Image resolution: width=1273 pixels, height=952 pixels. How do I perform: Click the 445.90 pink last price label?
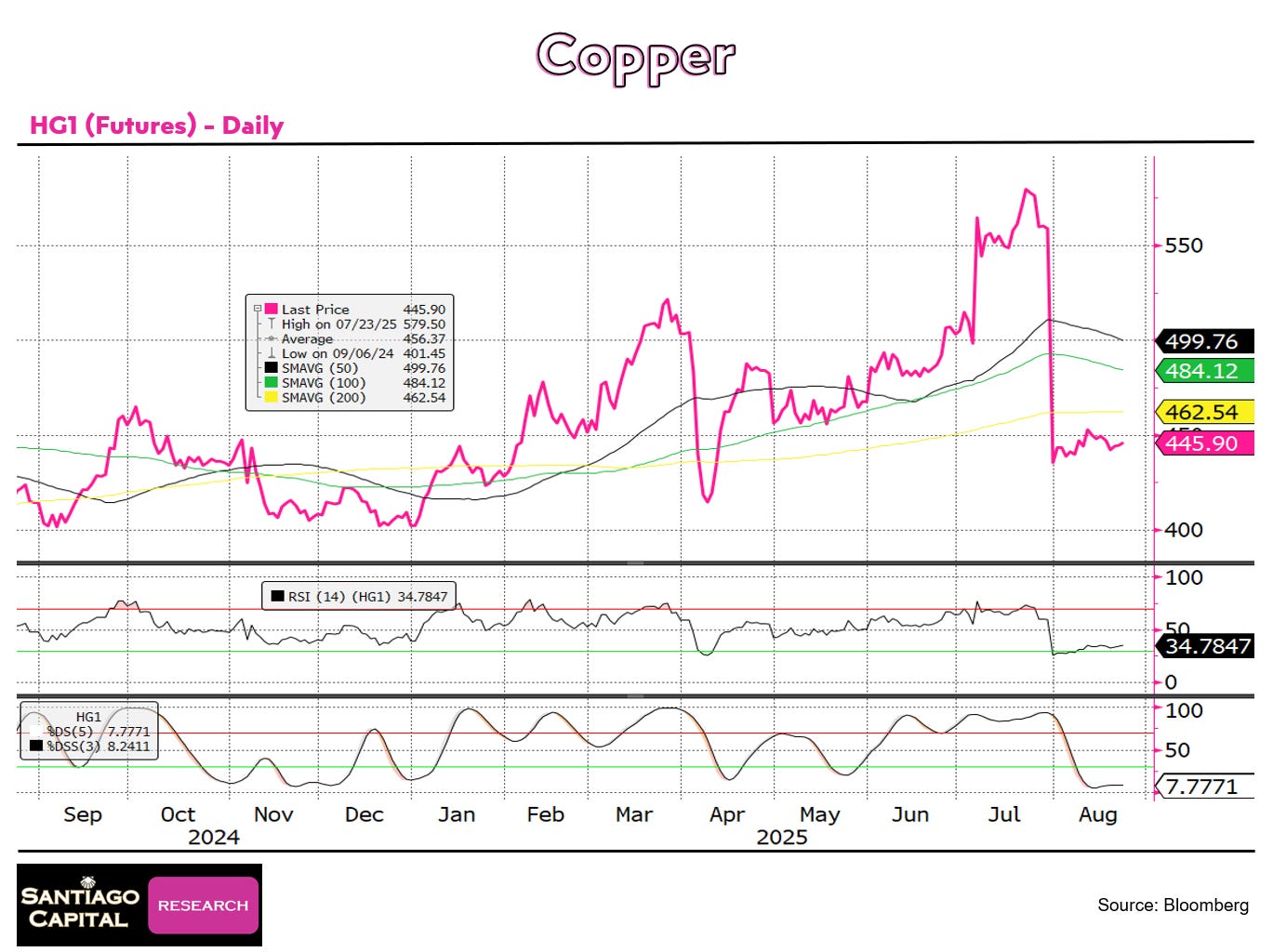pyautogui.click(x=1204, y=443)
